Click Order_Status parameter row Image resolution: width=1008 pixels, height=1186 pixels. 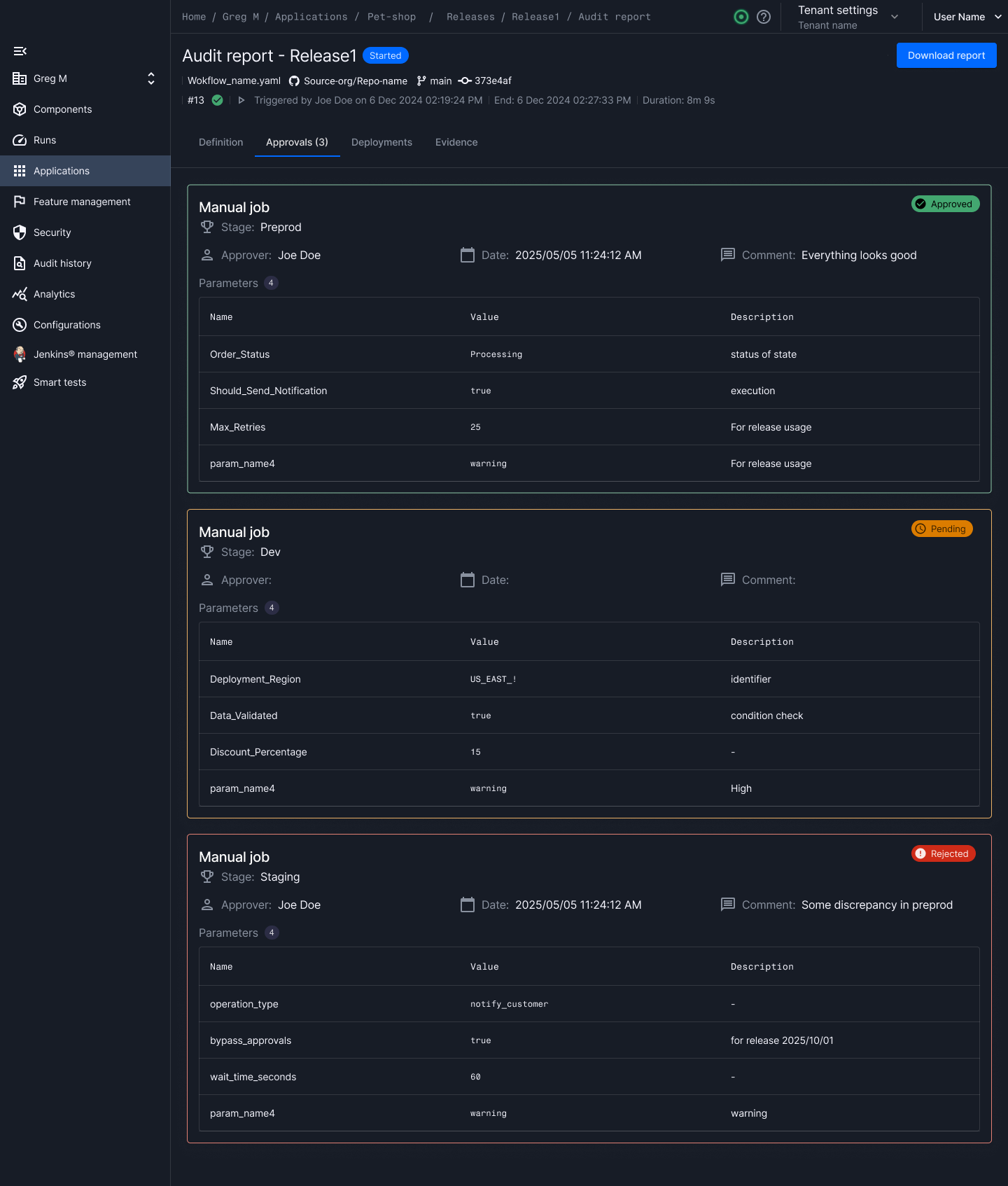(x=589, y=354)
